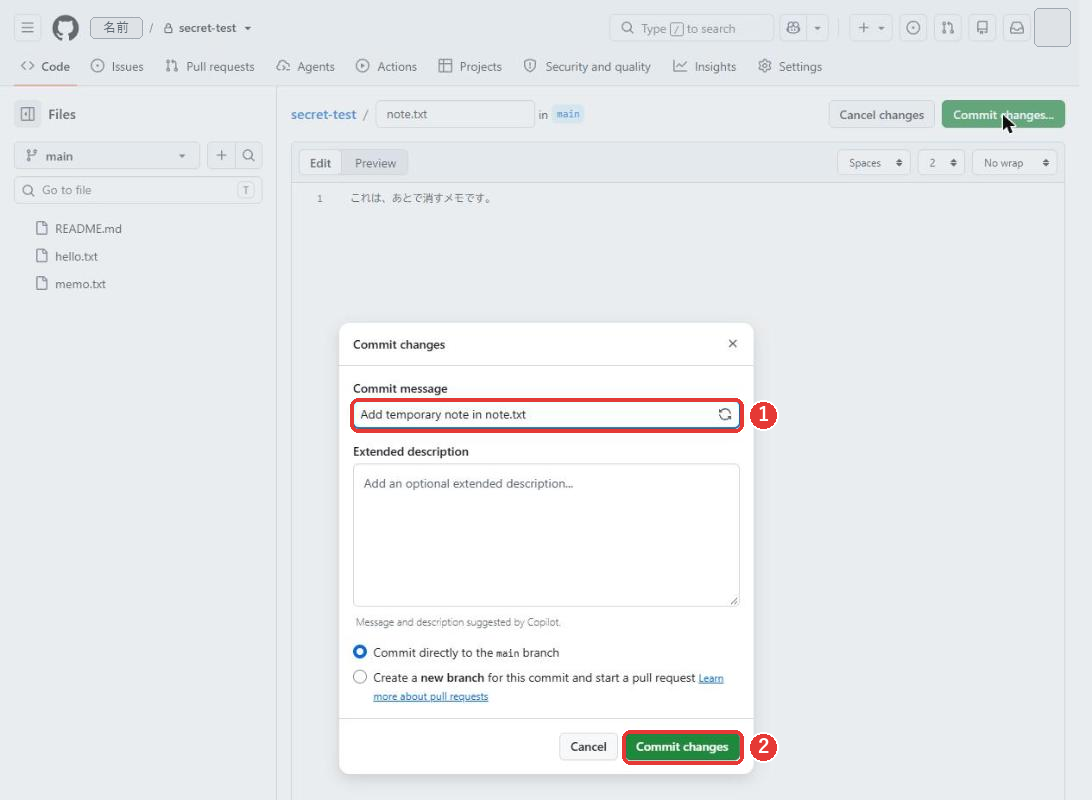
Task: Click the Commit changes... header button
Action: [1003, 115]
